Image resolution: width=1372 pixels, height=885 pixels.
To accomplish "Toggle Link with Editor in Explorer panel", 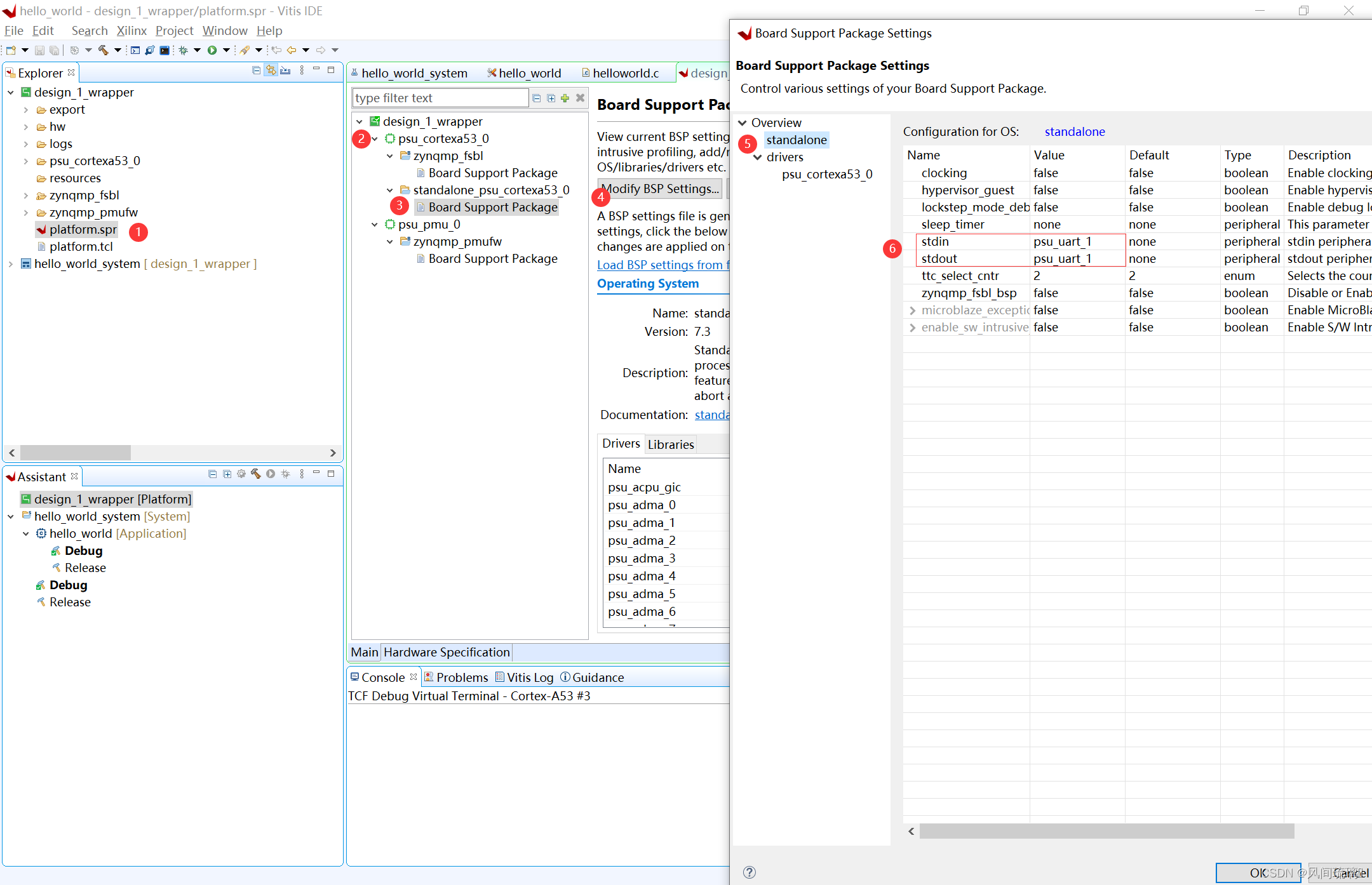I will [x=271, y=70].
